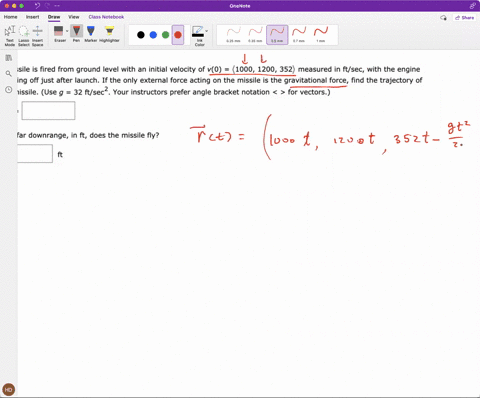This screenshot has height=398, width=480.
Task: Choose the Lasso Select tool
Action: coord(24,35)
